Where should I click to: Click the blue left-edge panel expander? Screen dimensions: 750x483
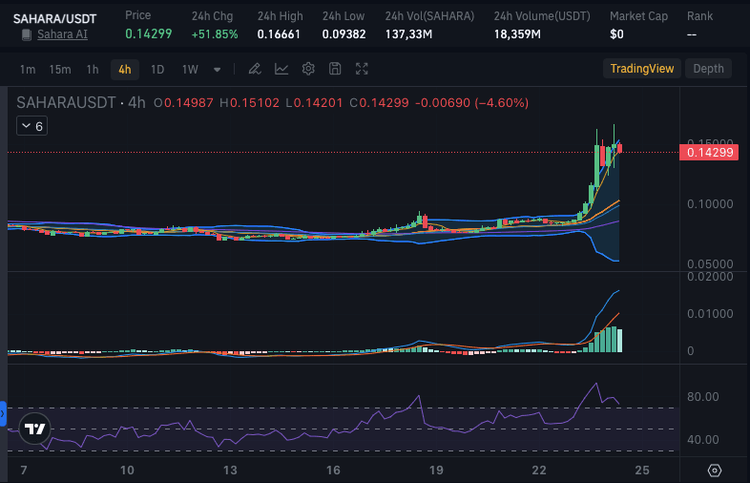point(3,411)
